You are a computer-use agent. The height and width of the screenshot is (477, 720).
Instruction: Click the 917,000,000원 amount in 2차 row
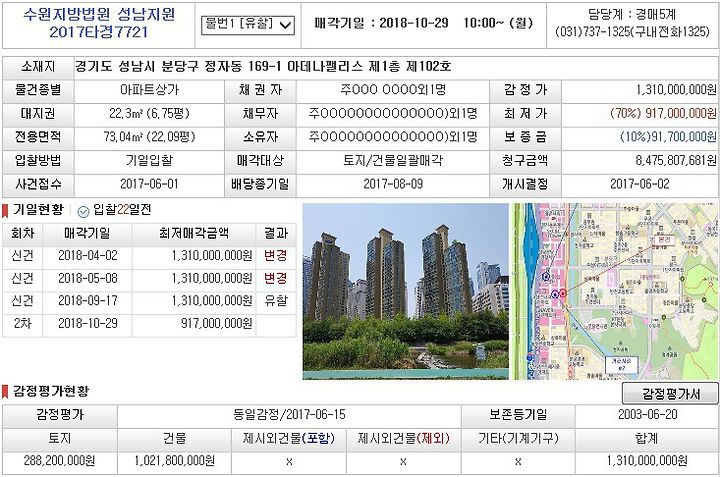pos(216,324)
